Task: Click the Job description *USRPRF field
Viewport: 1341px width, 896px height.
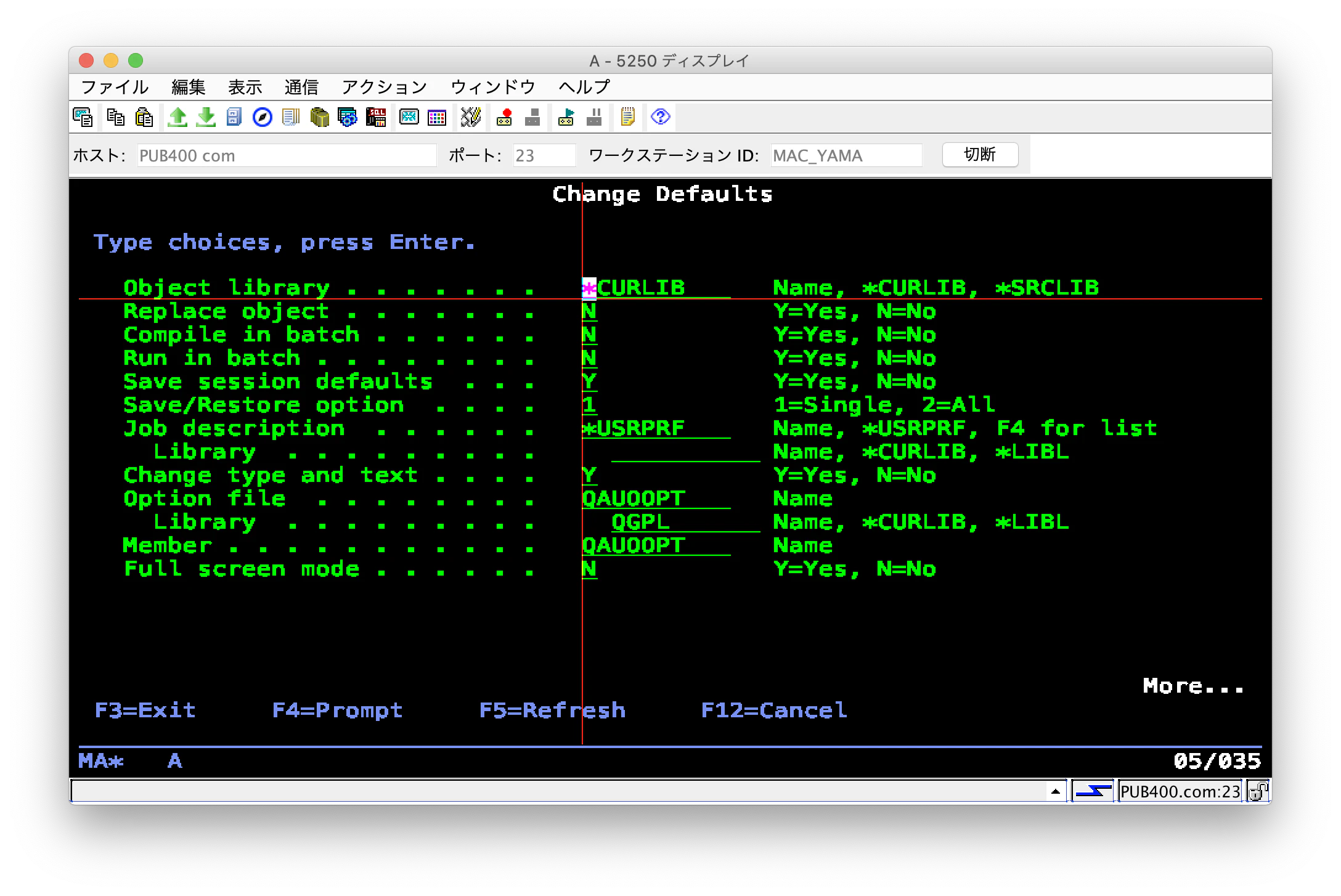Action: pos(655,429)
